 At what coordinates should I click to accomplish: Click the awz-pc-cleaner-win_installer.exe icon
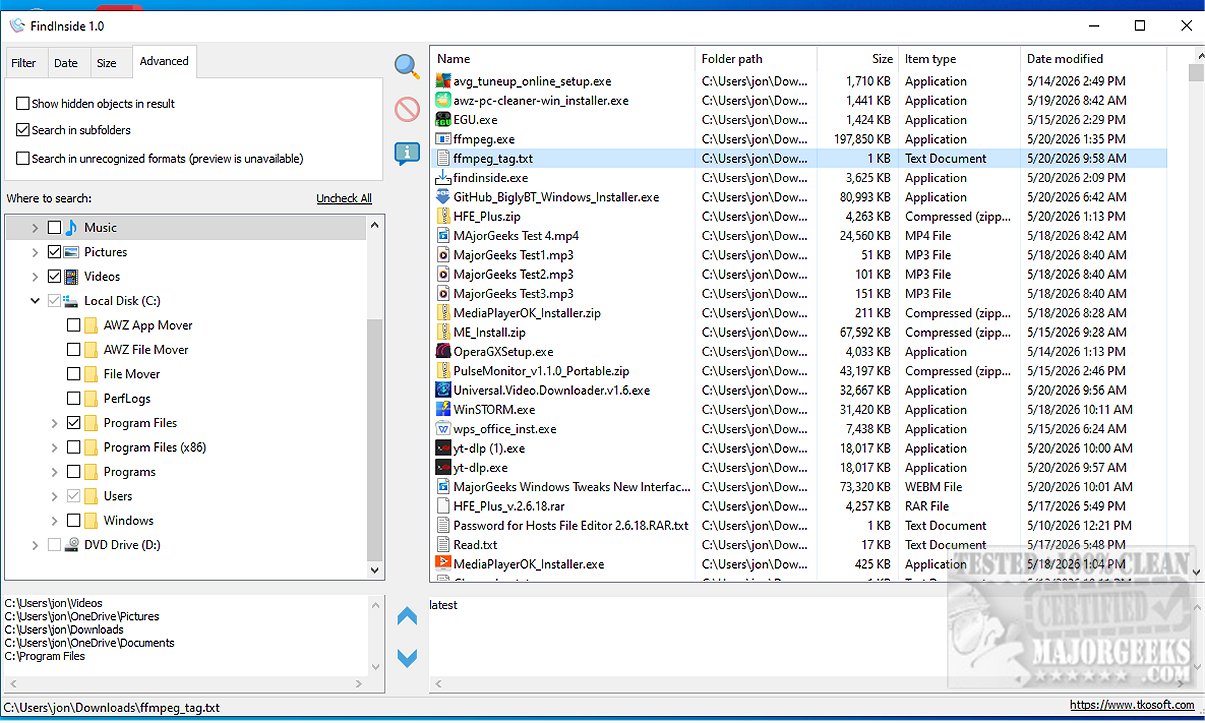click(x=444, y=100)
